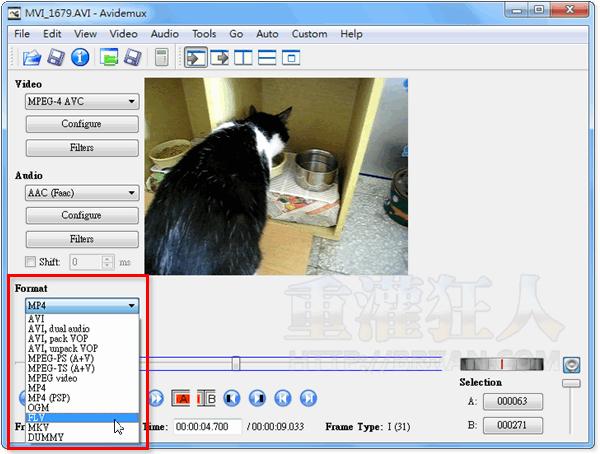This screenshot has height=454, width=600.
Task: Open the Help menu
Action: point(351,34)
